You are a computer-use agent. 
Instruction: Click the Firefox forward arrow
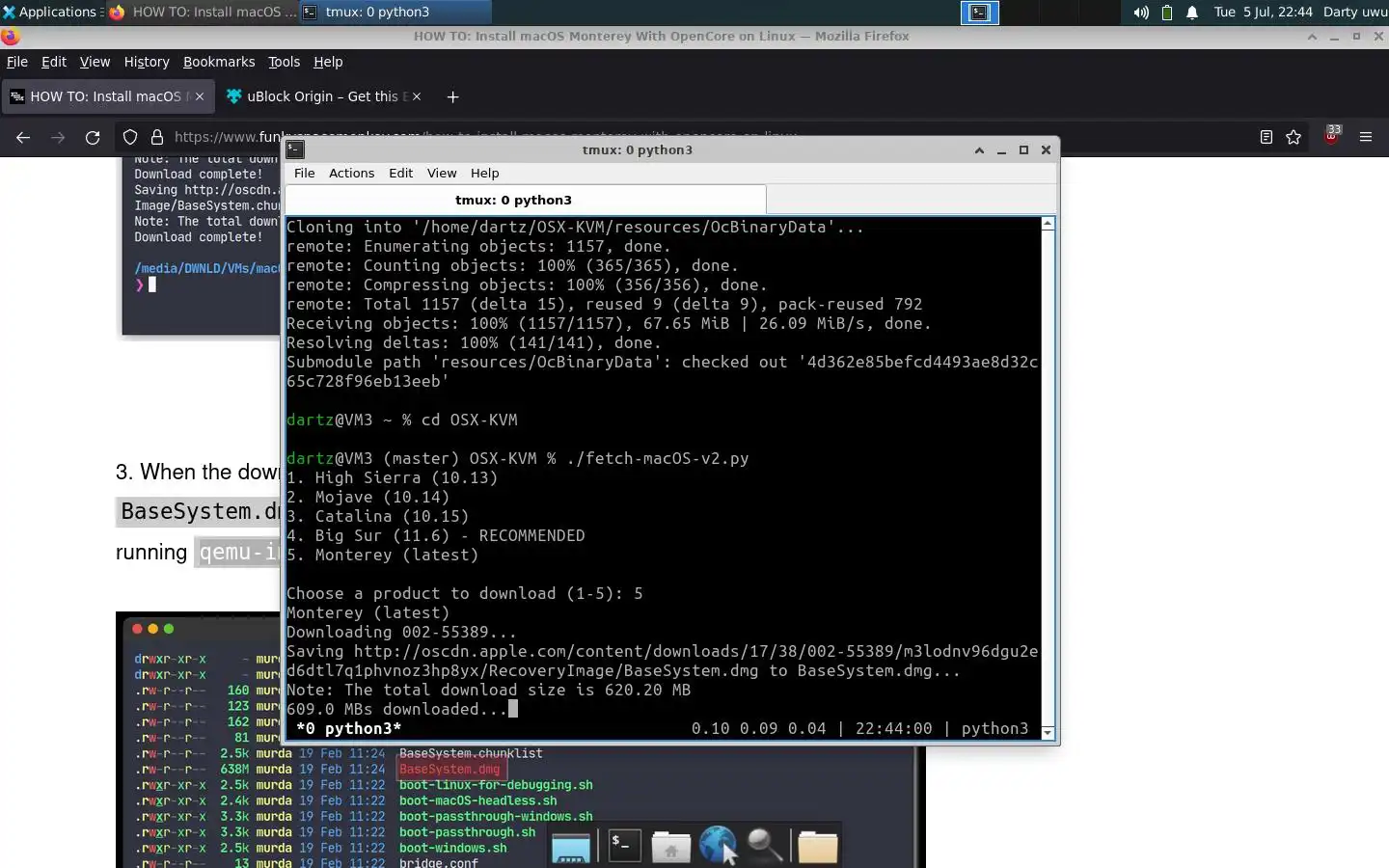click(58, 137)
